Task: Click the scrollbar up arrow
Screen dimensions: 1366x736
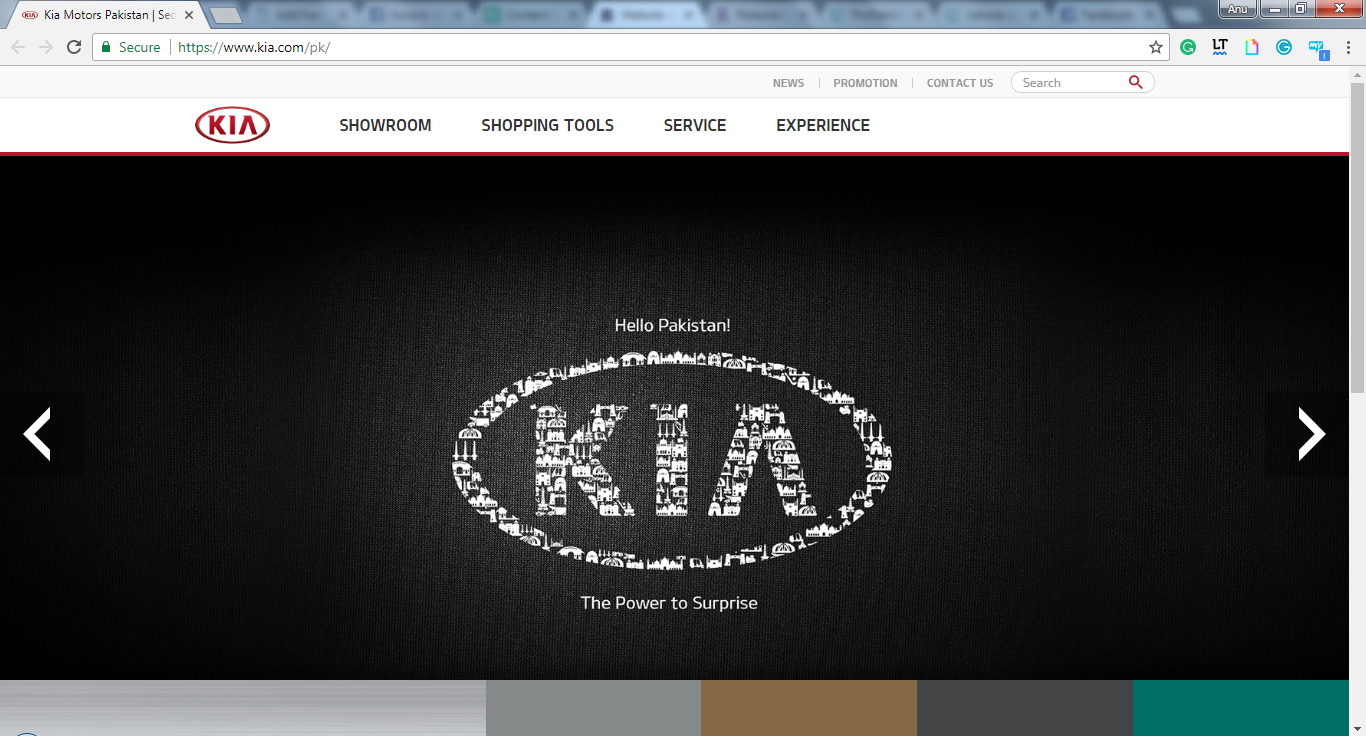Action: pos(1357,75)
